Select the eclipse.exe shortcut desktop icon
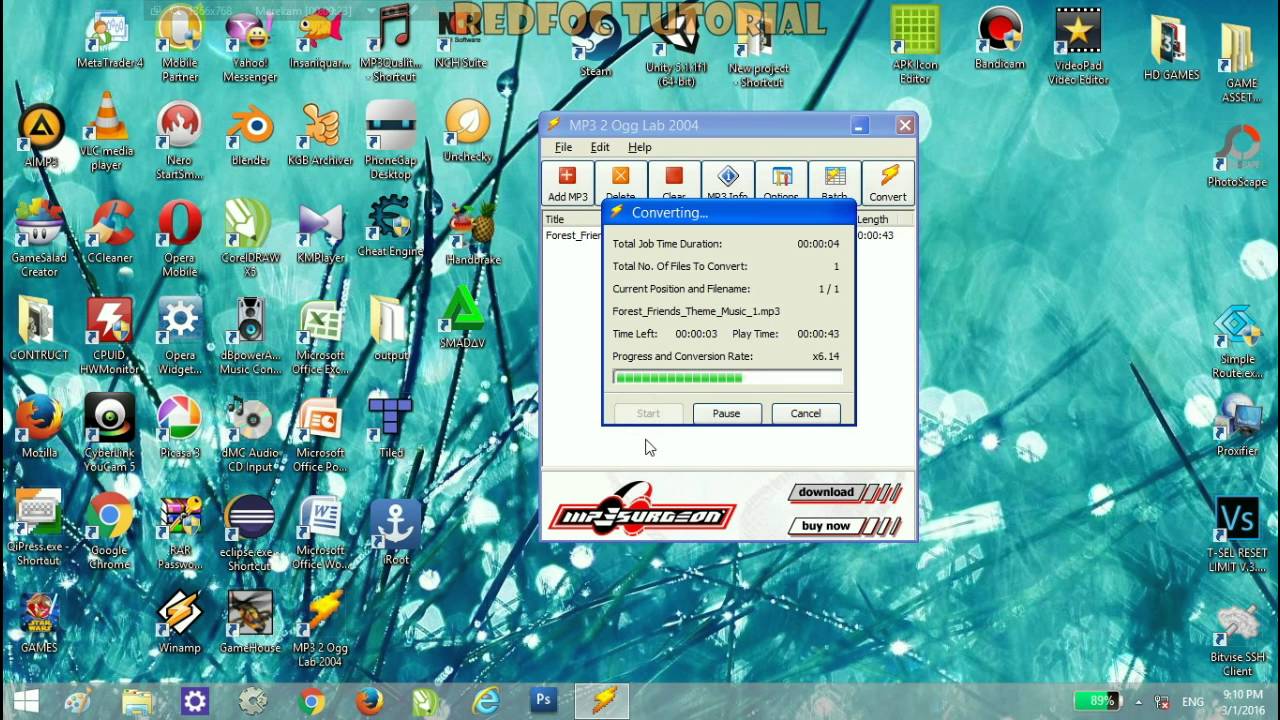Screen dimensions: 1280x720 pos(250,534)
